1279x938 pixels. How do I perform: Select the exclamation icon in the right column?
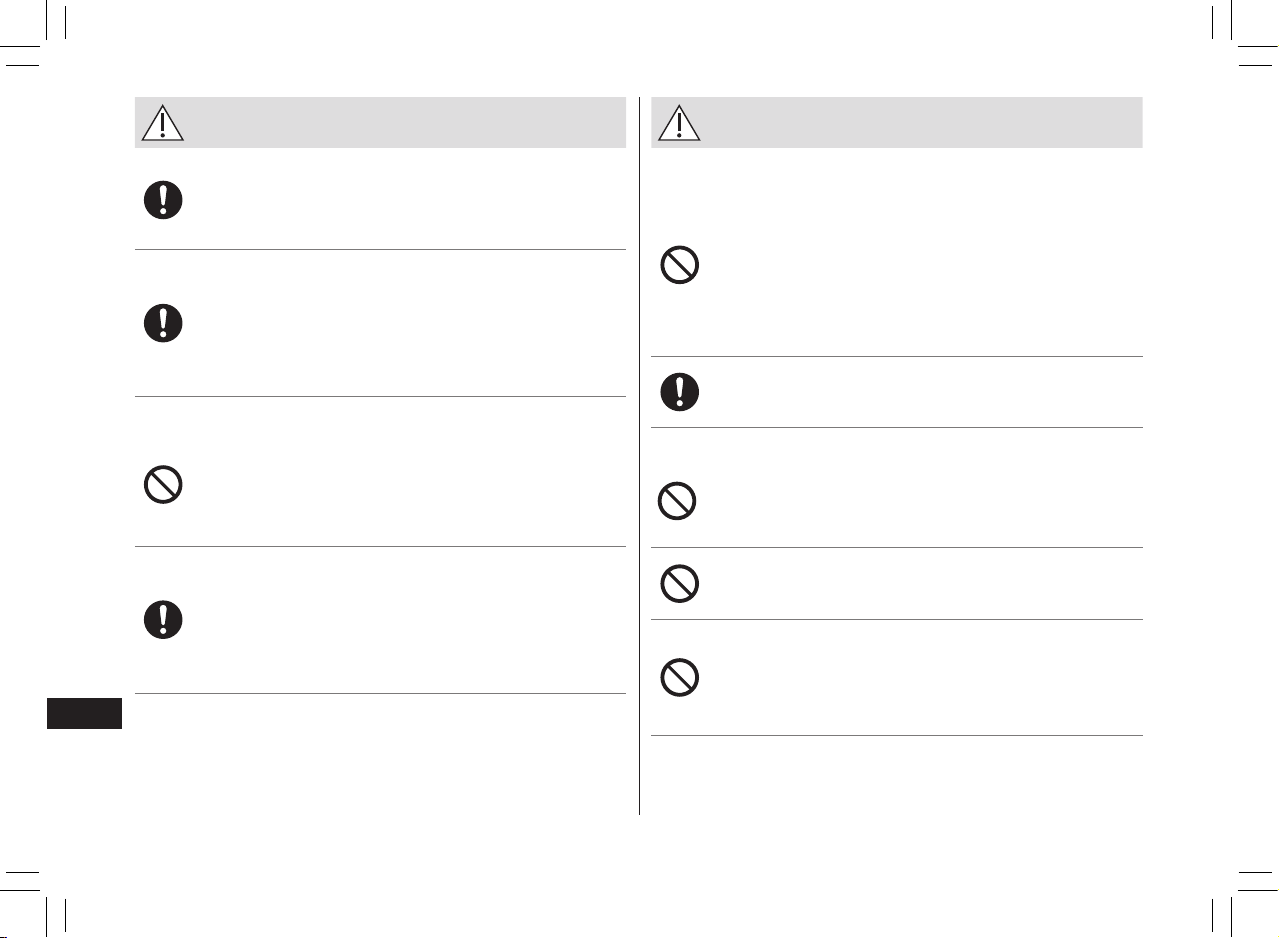pyautogui.click(x=679, y=391)
